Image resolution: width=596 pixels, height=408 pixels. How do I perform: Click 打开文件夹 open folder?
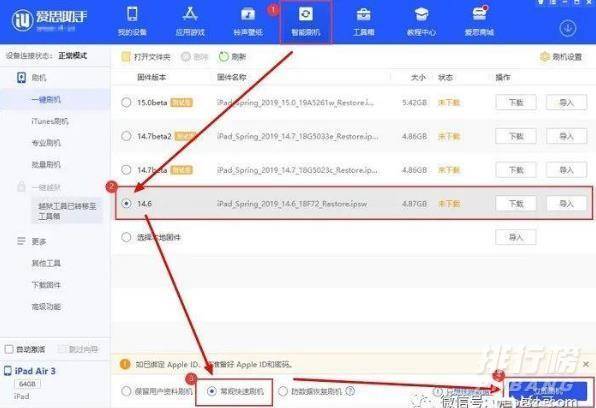click(146, 57)
